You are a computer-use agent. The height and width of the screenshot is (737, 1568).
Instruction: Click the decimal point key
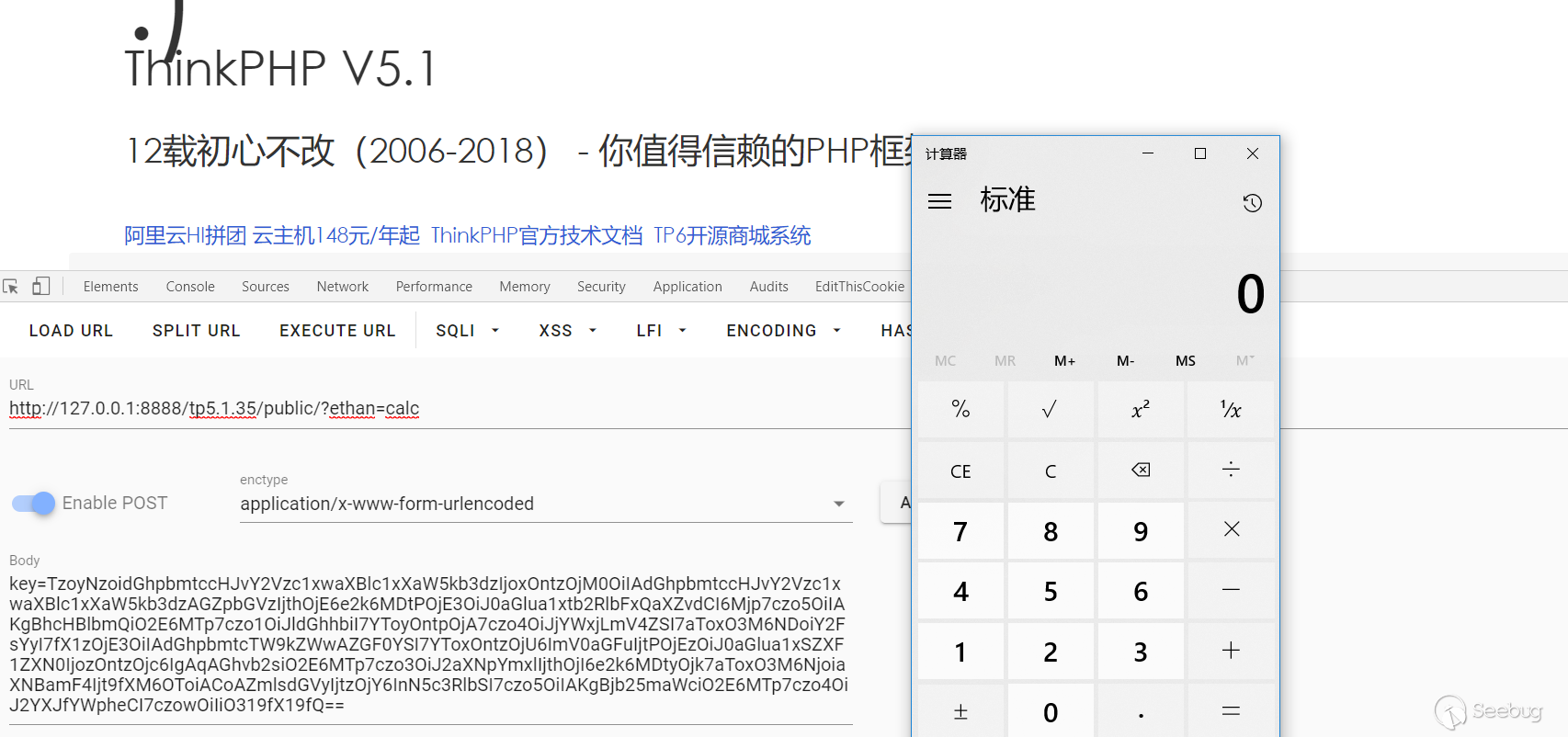click(x=1140, y=710)
